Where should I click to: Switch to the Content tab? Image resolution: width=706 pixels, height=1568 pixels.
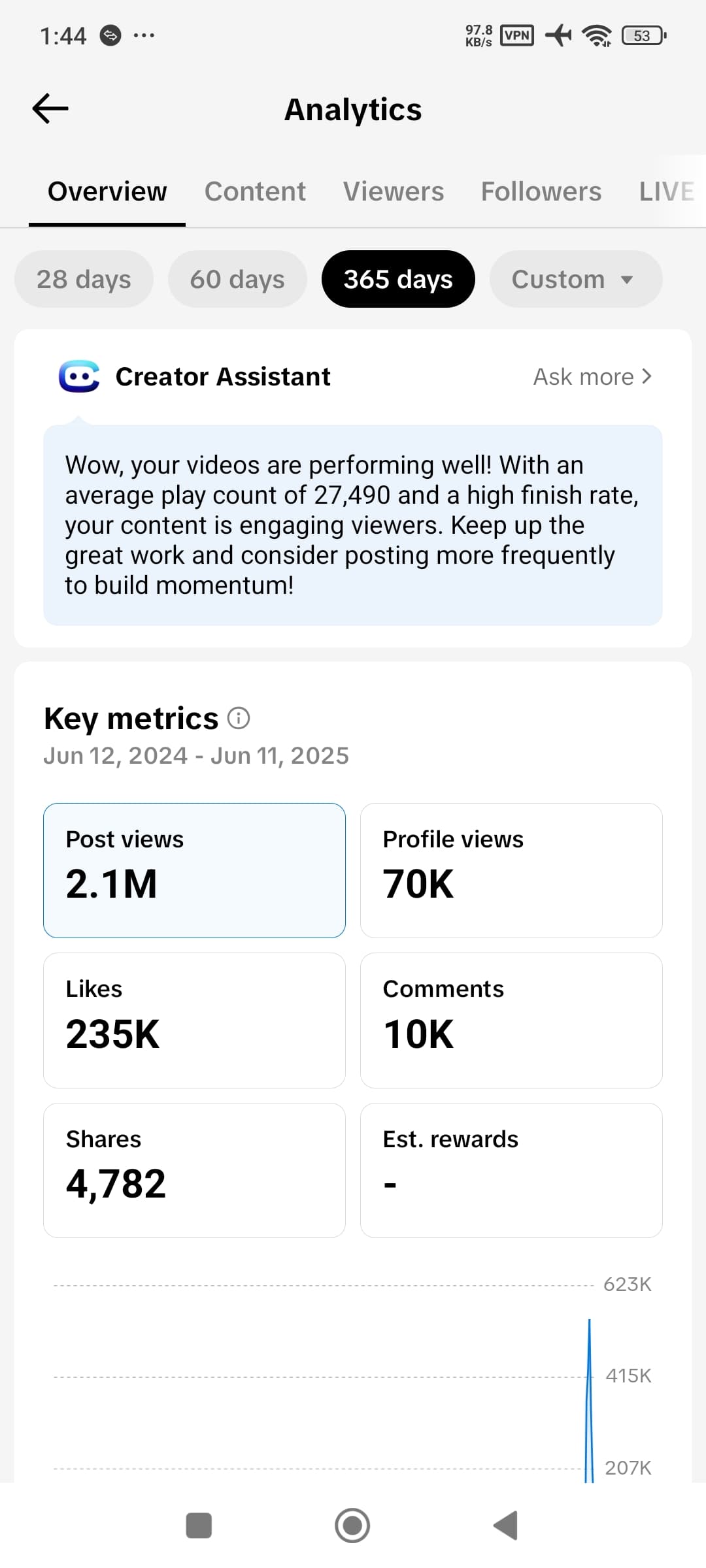[255, 191]
